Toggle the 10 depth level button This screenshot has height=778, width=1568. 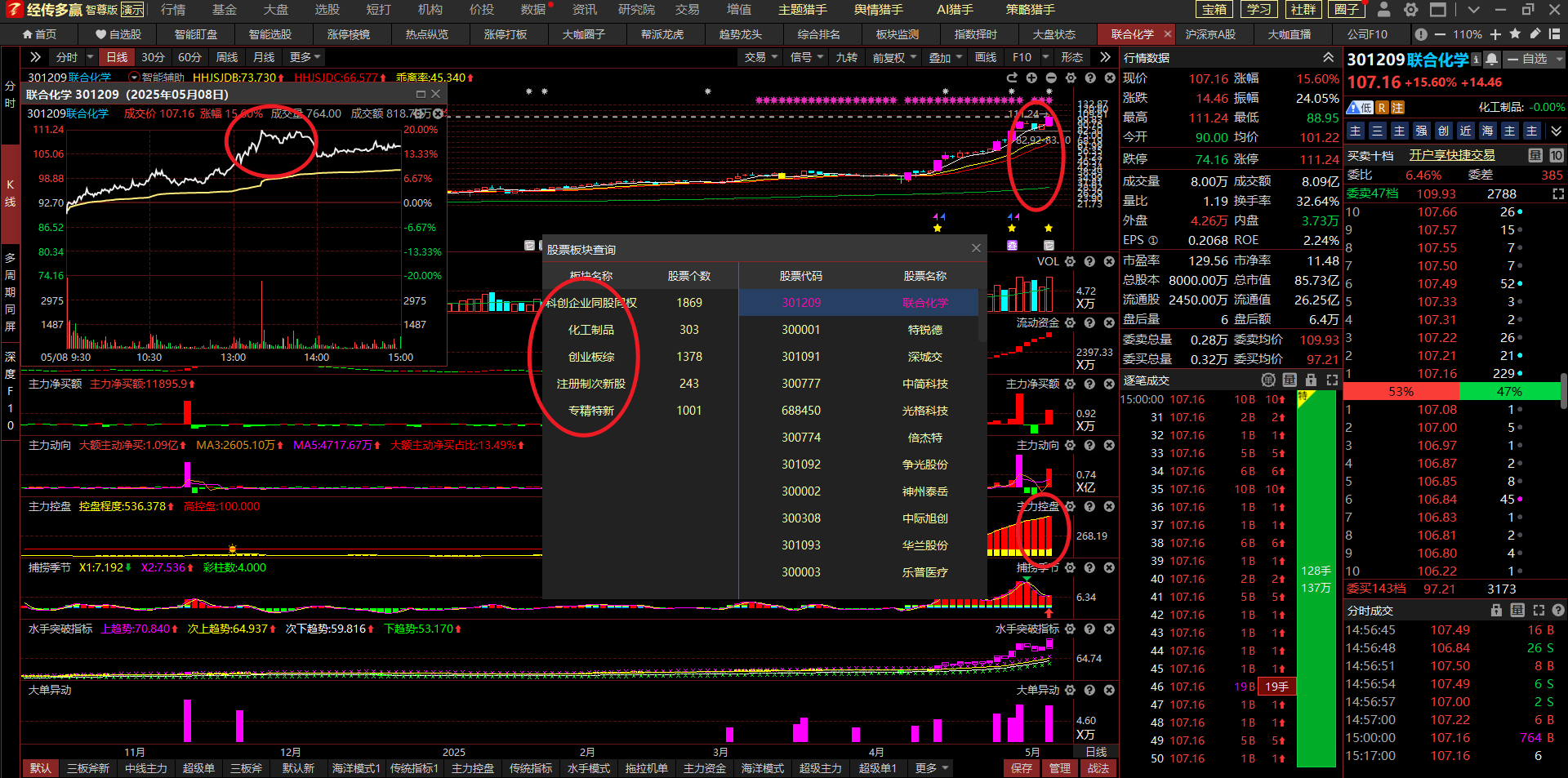(x=1557, y=155)
